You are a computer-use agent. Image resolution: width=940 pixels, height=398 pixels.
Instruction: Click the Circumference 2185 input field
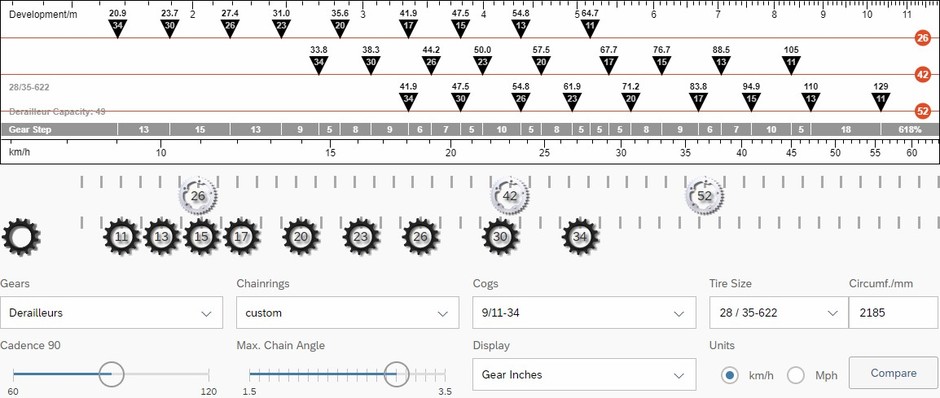(894, 313)
